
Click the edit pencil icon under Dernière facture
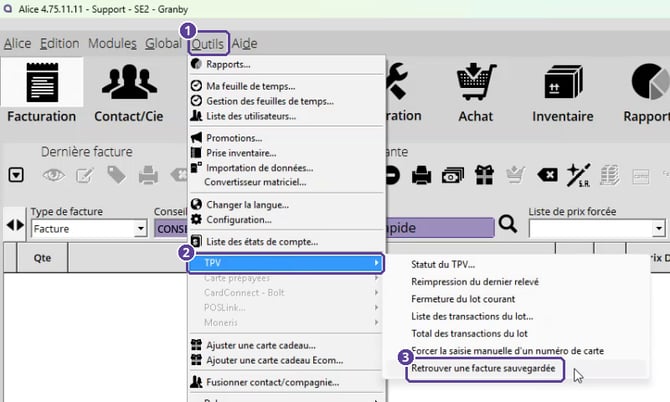85,175
